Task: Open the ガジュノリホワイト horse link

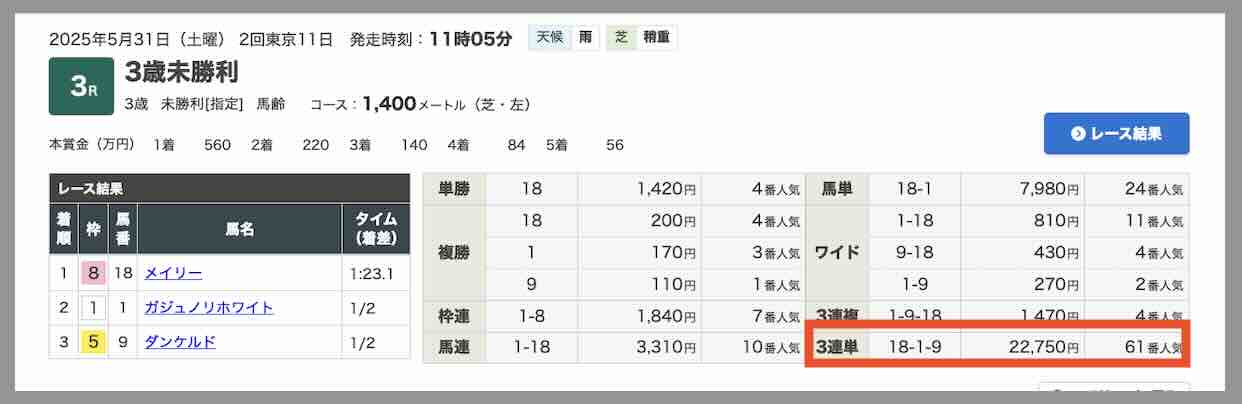Action: (208, 307)
